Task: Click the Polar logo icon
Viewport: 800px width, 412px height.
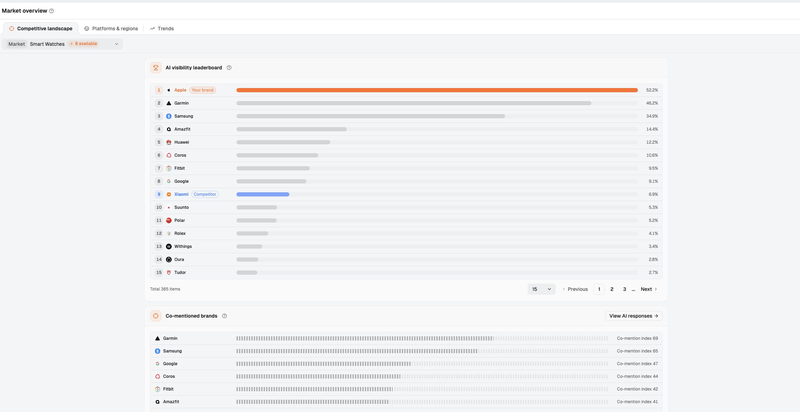Action: point(169,220)
